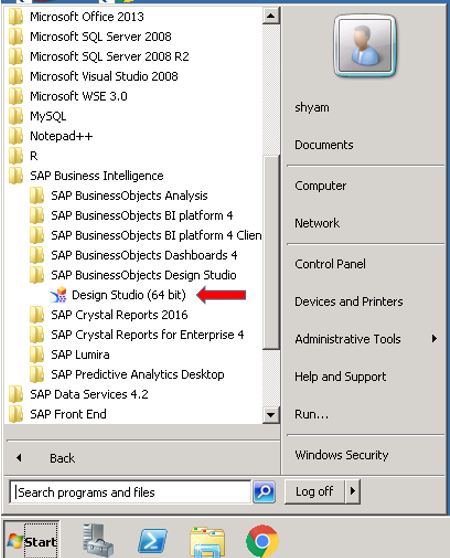The width and height of the screenshot is (450, 558).
Task: Click the search magnifier icon
Action: pos(264,492)
